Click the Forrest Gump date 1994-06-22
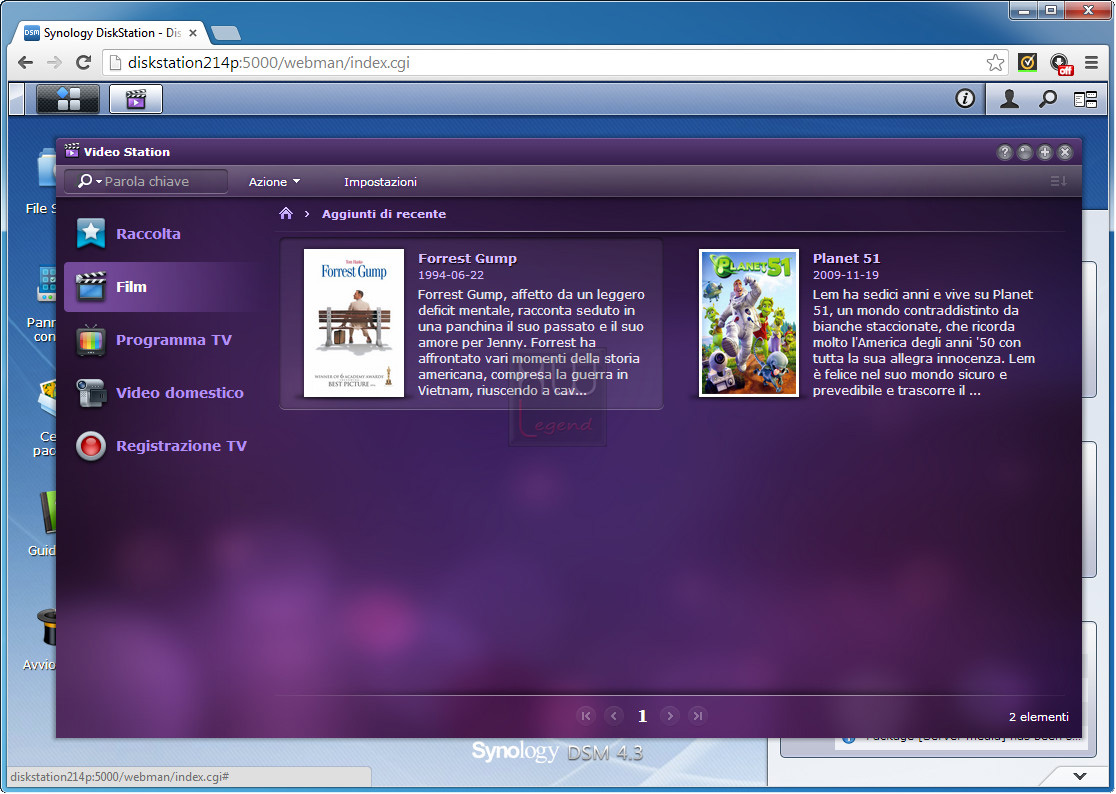 (451, 275)
